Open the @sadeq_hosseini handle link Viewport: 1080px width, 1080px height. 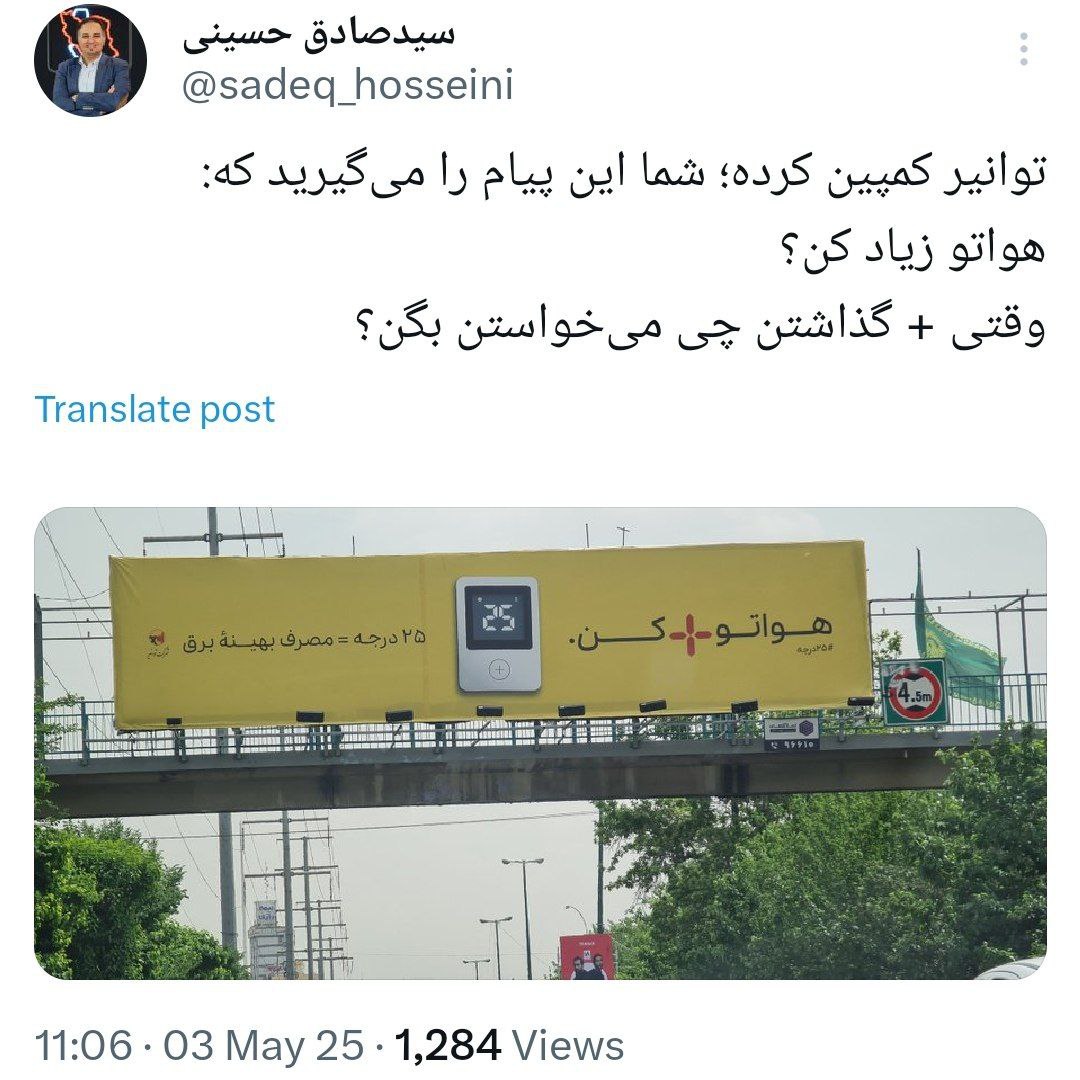348,87
